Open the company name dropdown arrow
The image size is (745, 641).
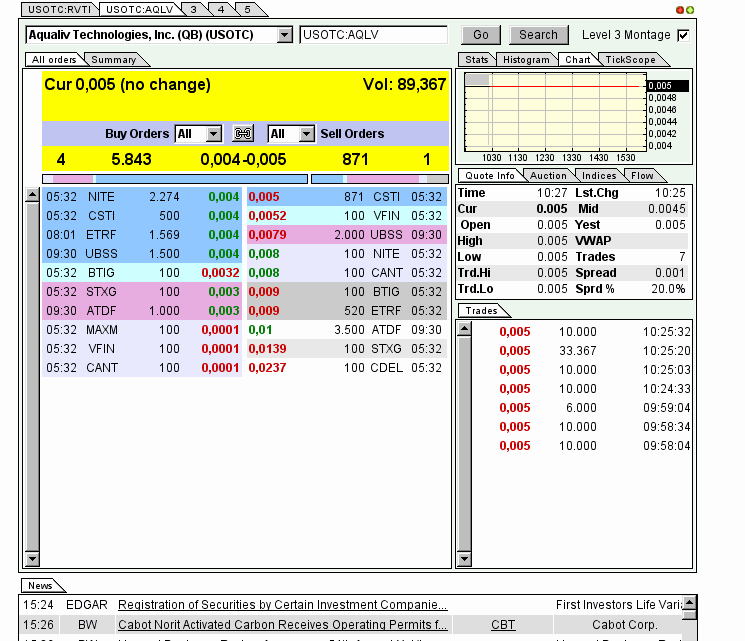(285, 35)
